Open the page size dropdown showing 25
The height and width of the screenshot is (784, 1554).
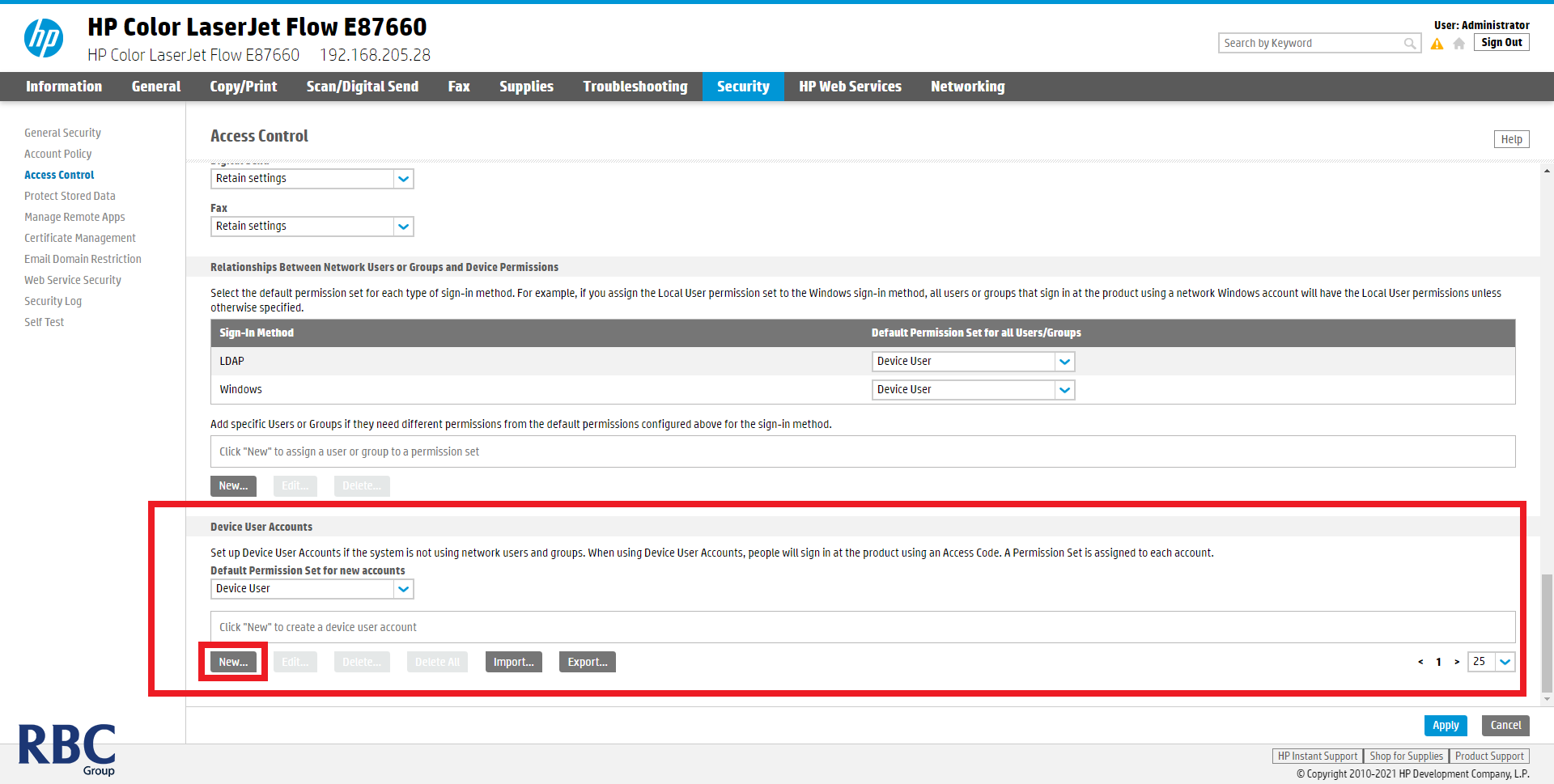point(1505,662)
